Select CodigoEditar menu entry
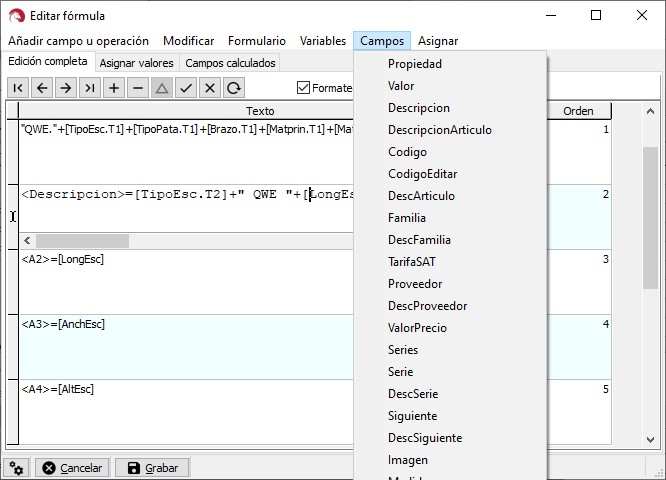Screen dimensions: 666x480 [x=450, y=174]
